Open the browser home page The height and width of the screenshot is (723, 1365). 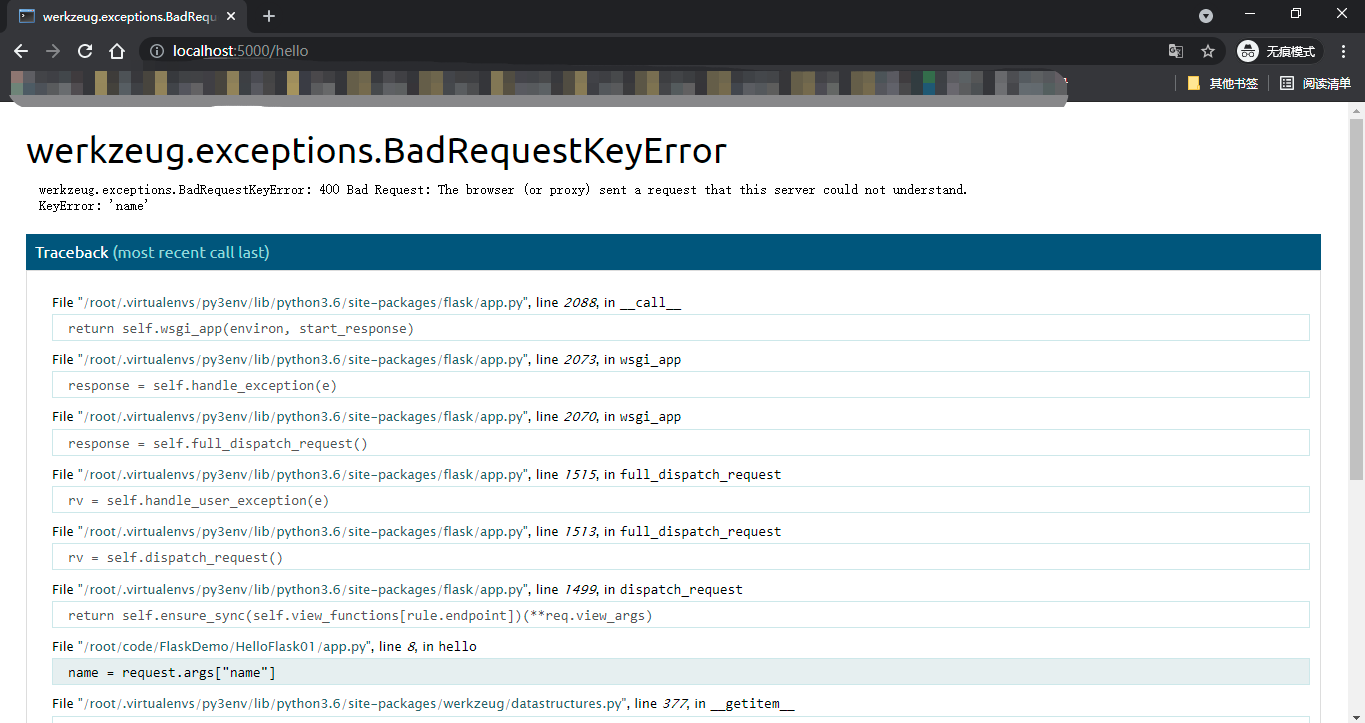[117, 51]
